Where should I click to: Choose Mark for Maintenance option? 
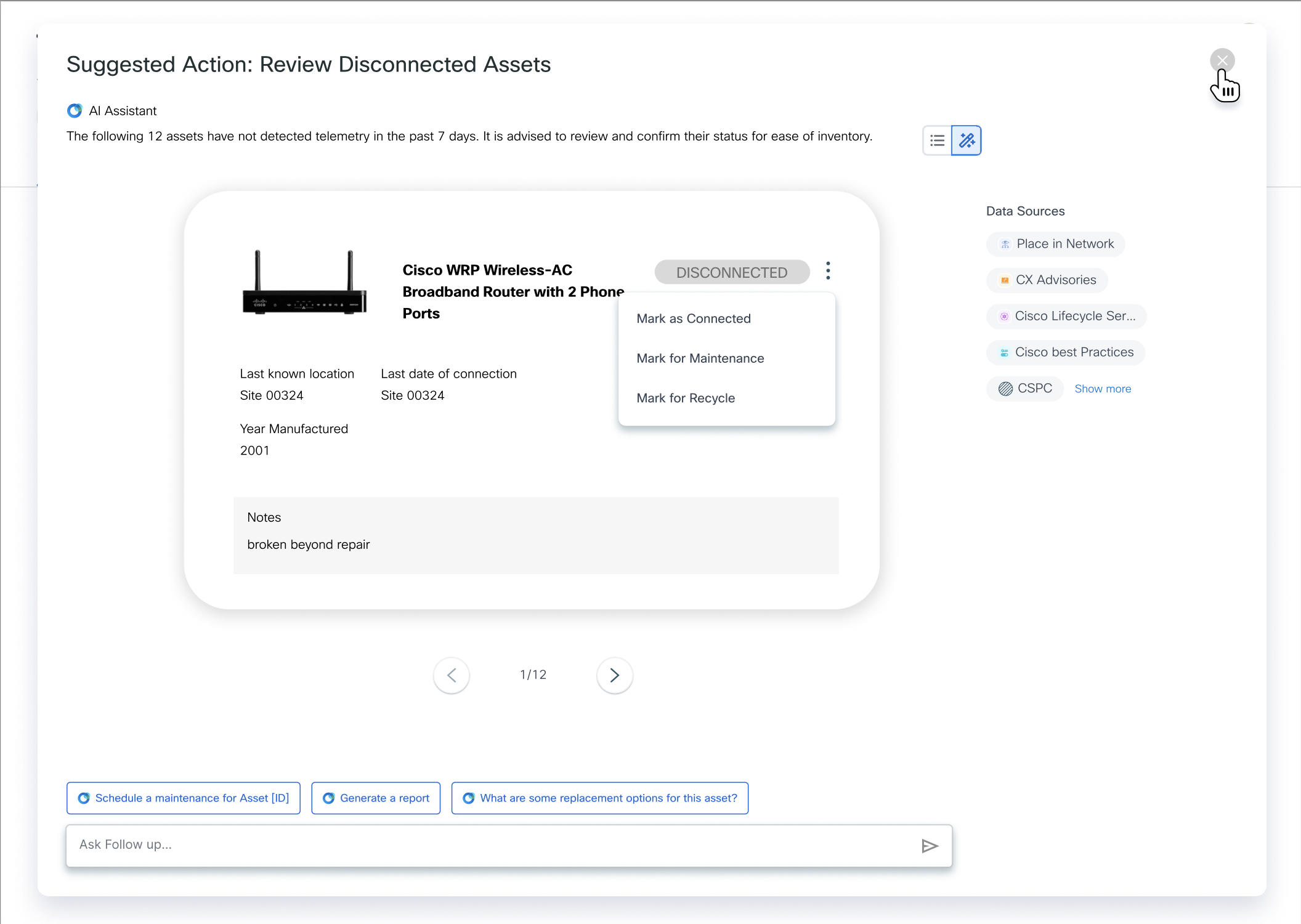[700, 359]
